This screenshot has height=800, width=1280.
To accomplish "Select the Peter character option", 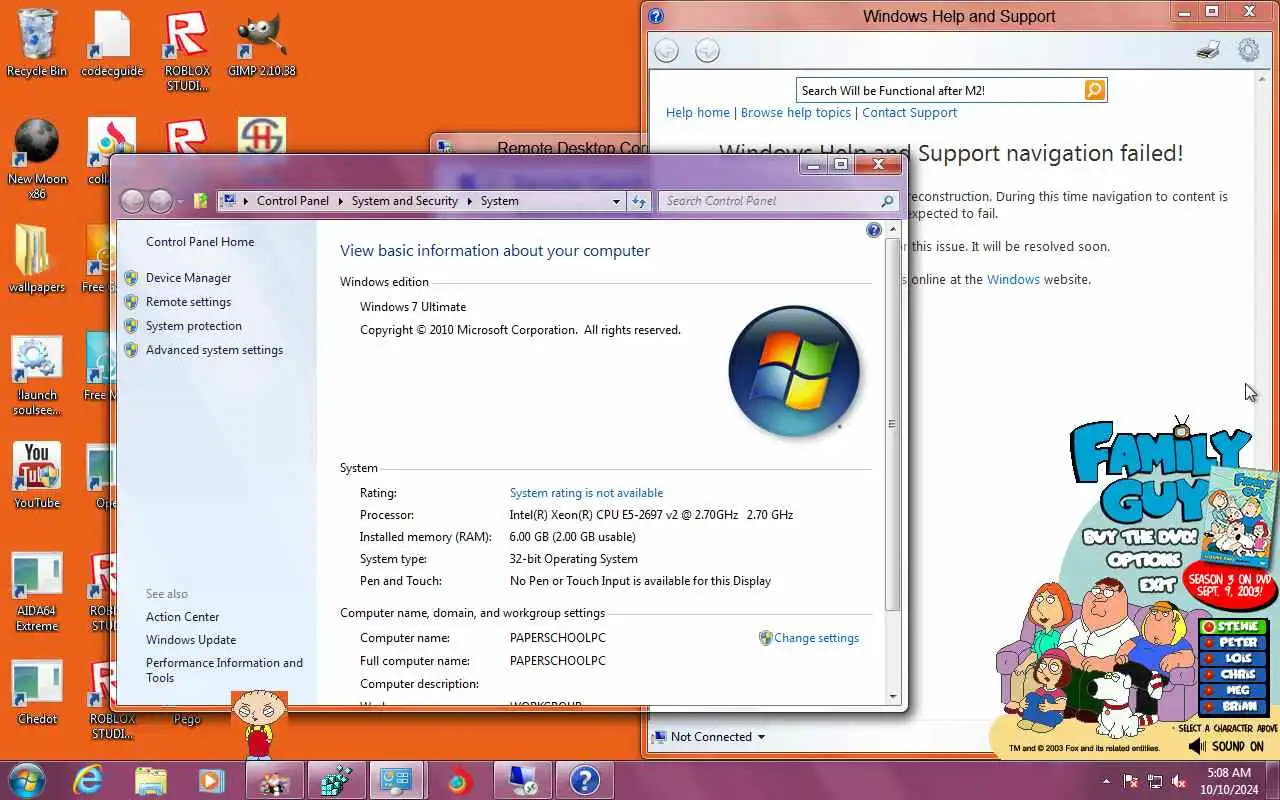I will (1233, 643).
